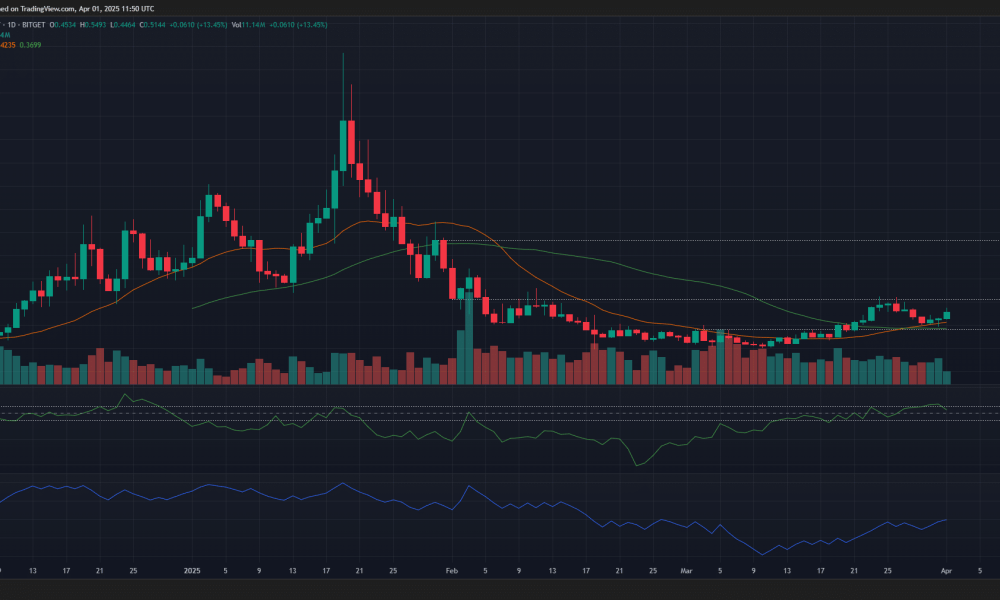
Task: Click the upper dotted horizontal price level line
Action: (723, 241)
